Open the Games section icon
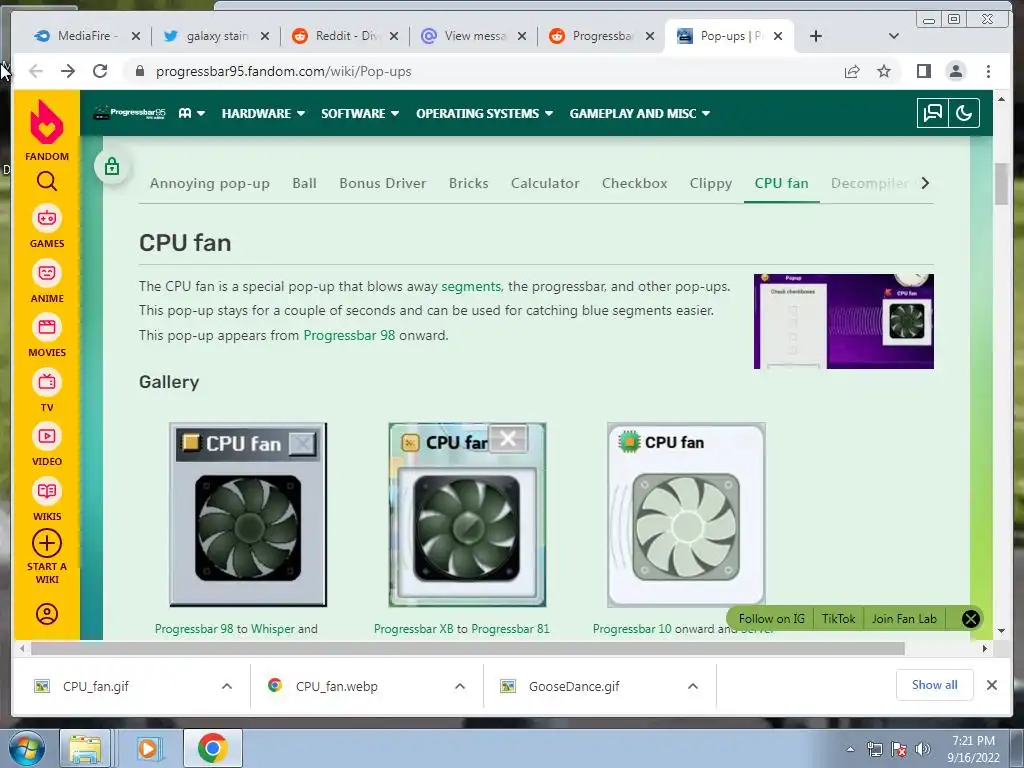 pos(46,219)
